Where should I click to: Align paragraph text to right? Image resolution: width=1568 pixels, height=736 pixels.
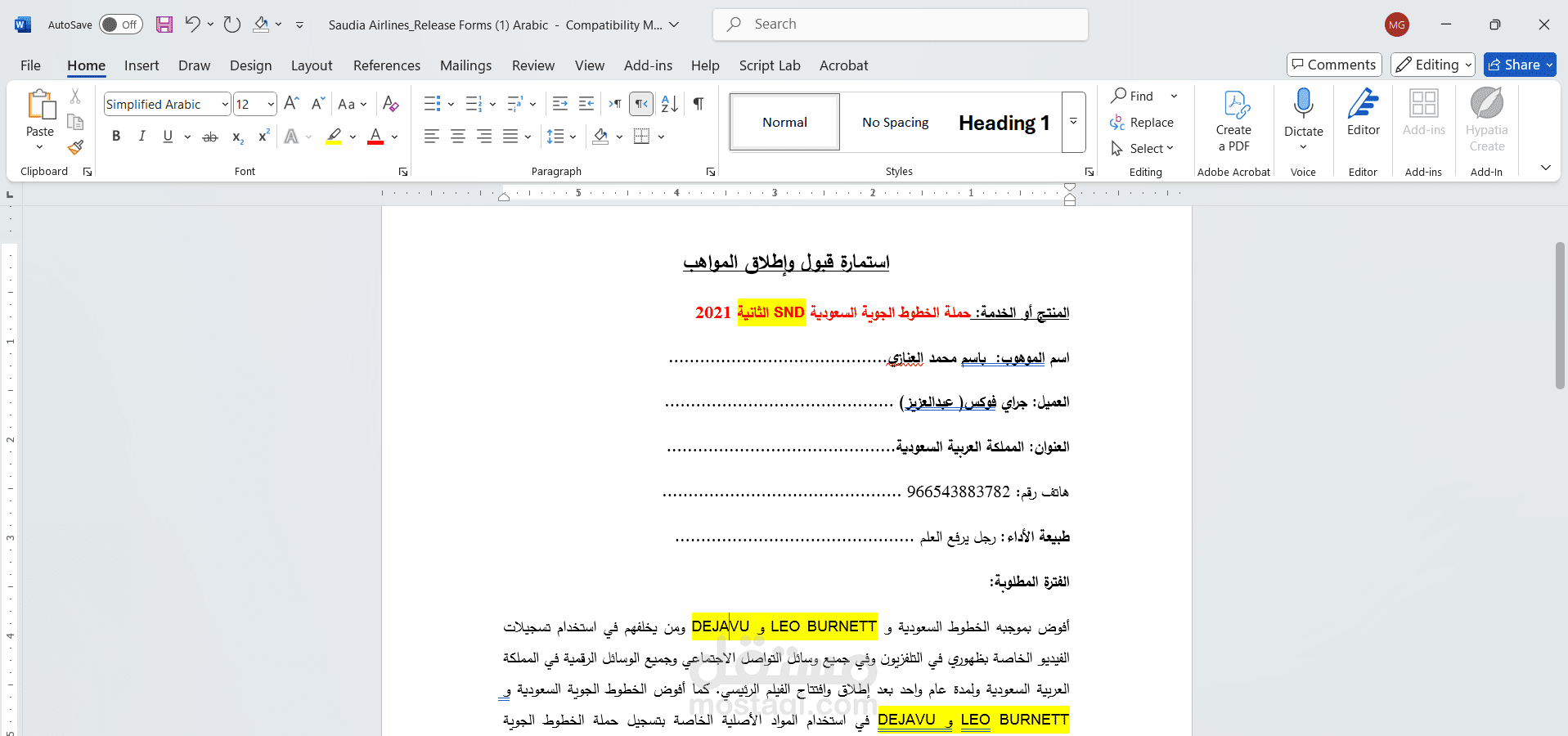(484, 137)
